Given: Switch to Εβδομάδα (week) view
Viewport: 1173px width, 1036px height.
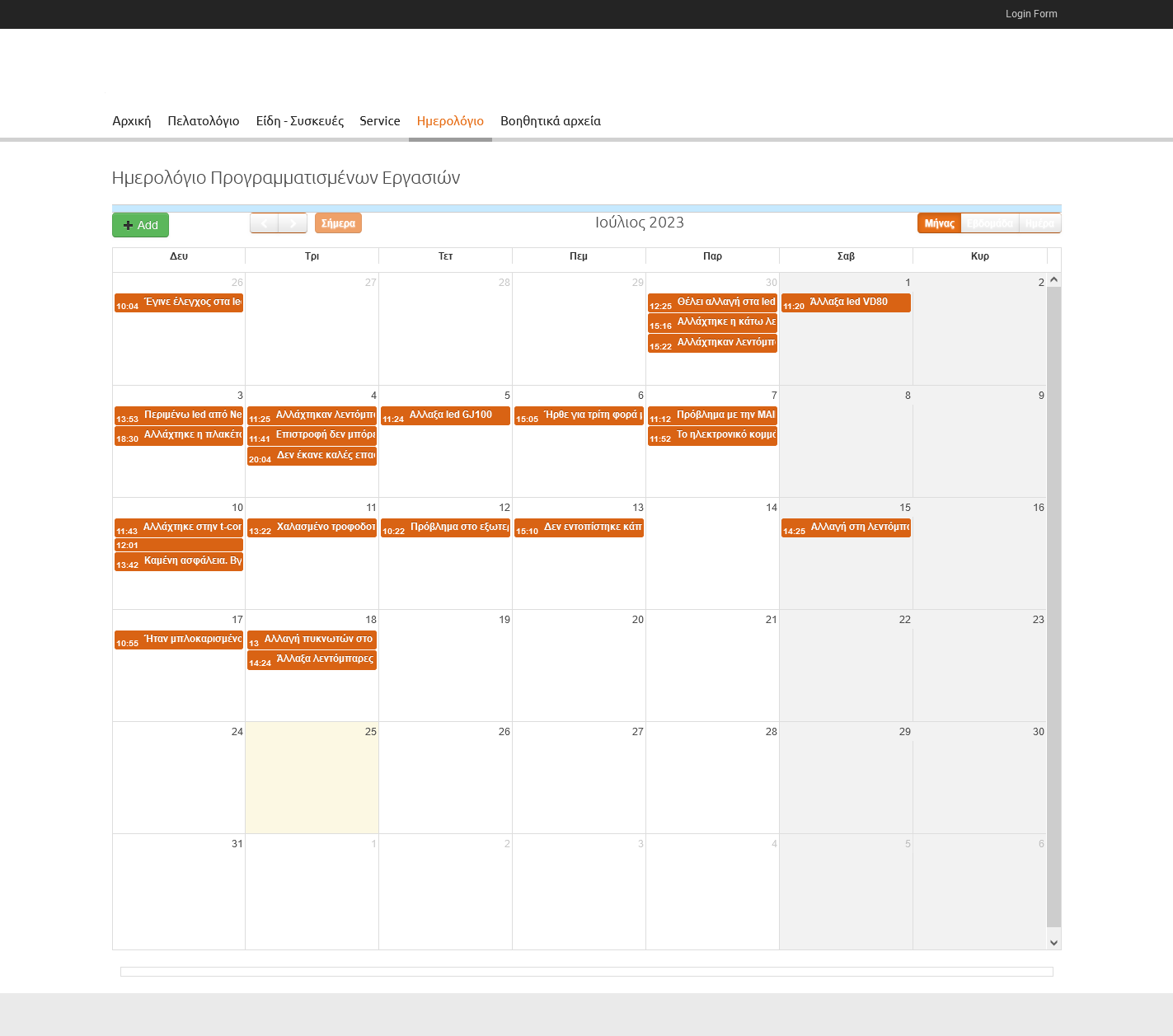Looking at the screenshot, I should pos(989,223).
